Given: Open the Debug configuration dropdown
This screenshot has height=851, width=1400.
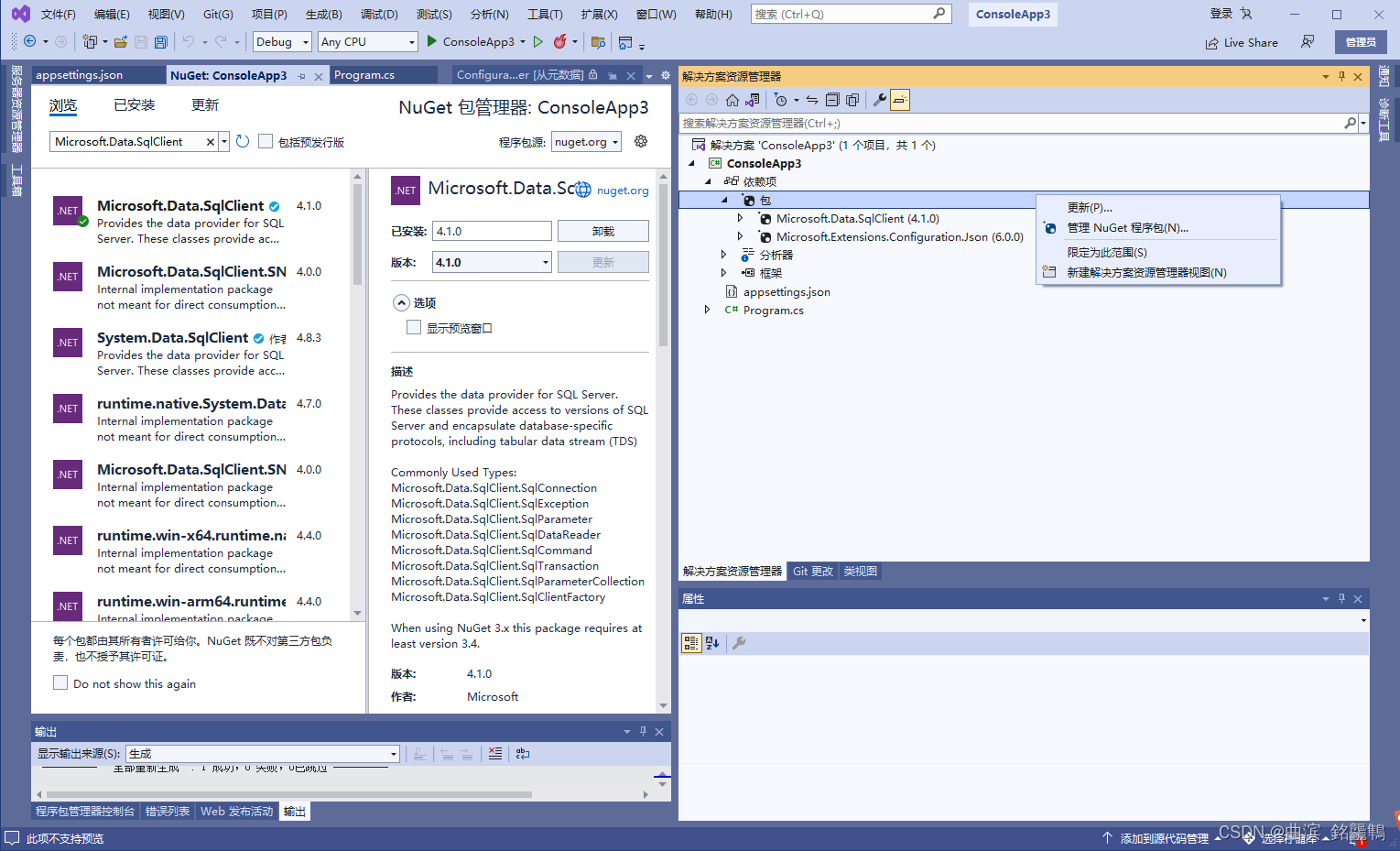Looking at the screenshot, I should coord(283,41).
